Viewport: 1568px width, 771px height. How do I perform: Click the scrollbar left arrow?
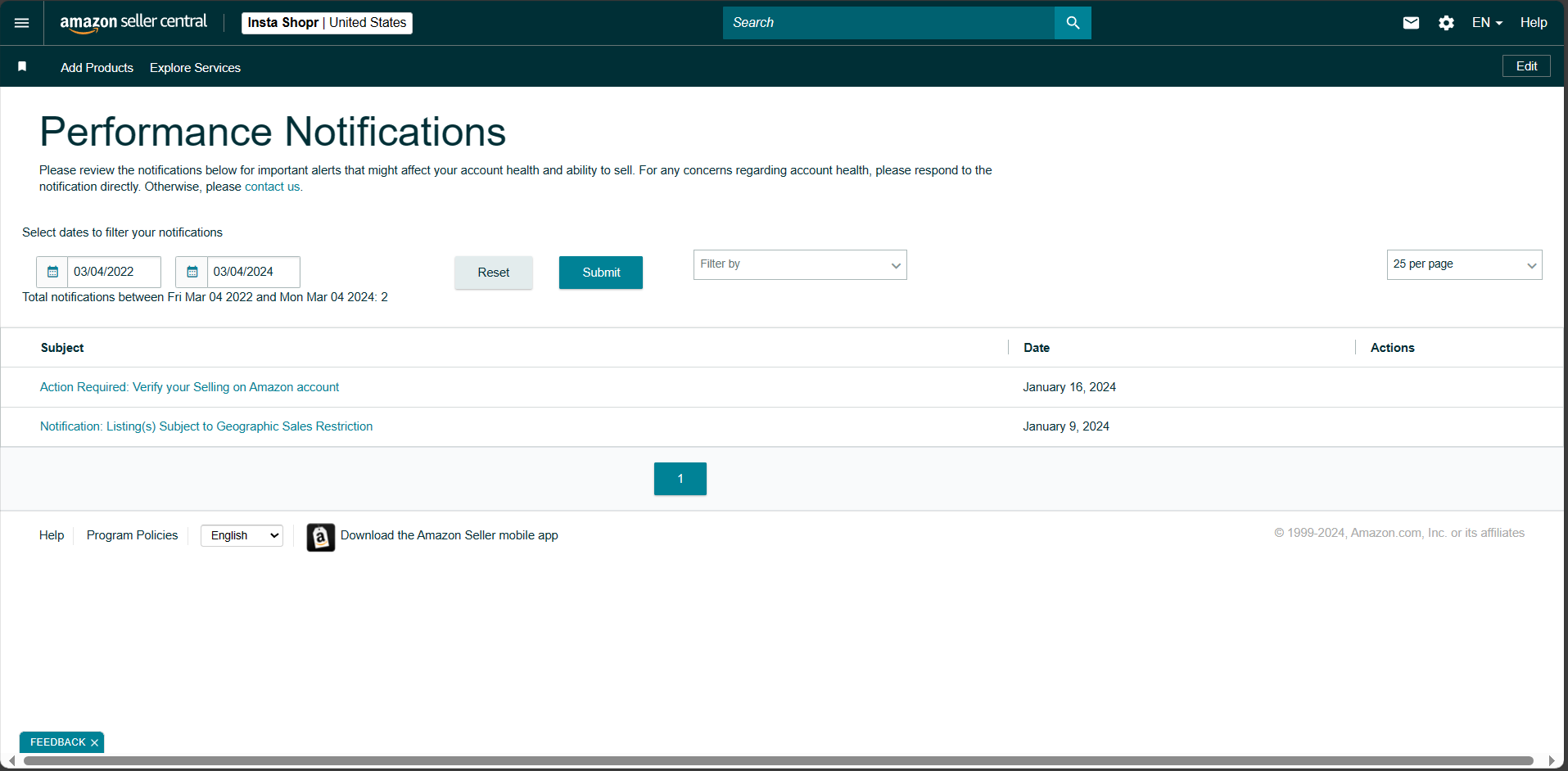tap(11, 761)
